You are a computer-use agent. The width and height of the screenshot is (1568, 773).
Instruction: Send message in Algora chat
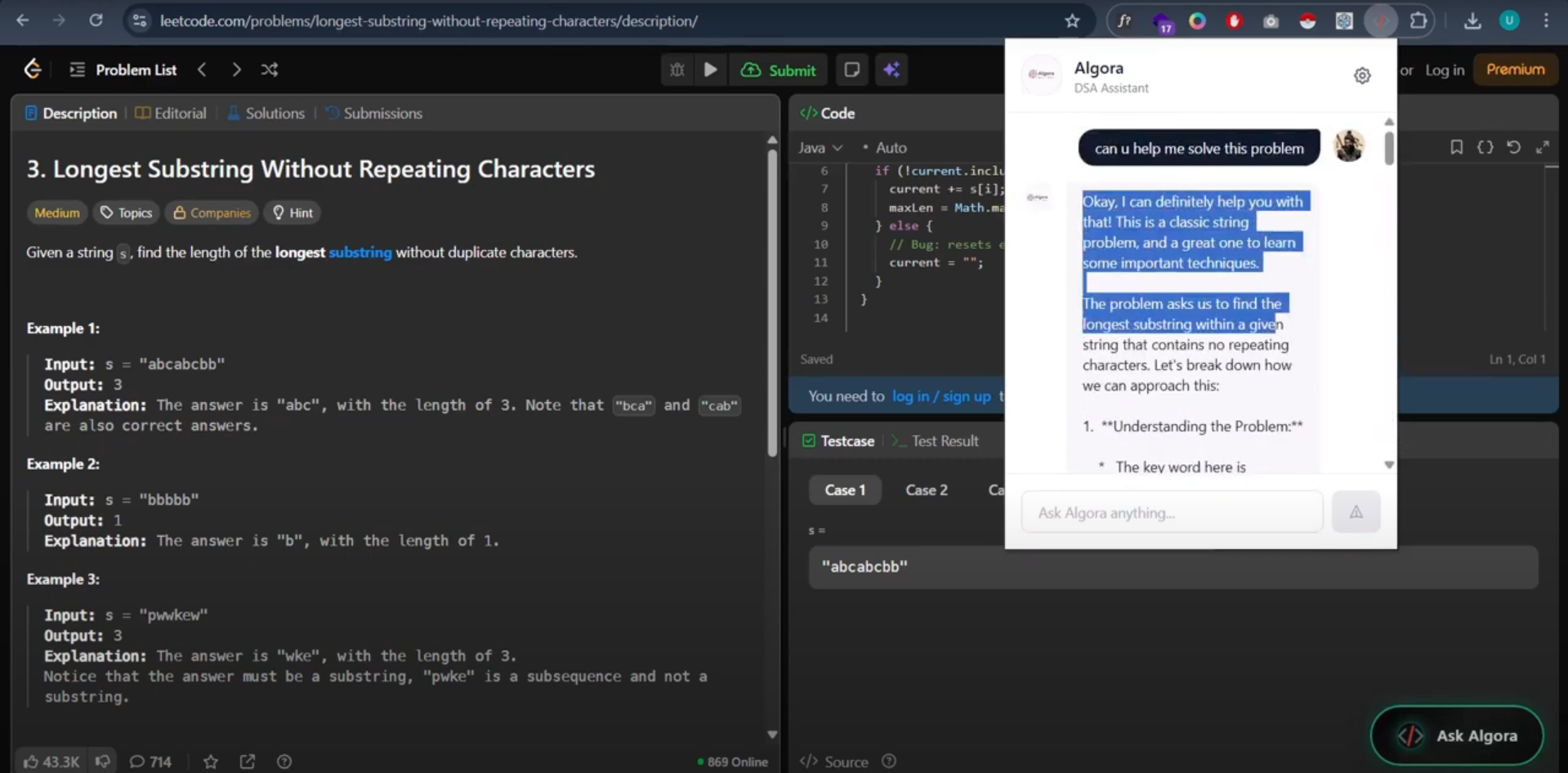pos(1356,512)
